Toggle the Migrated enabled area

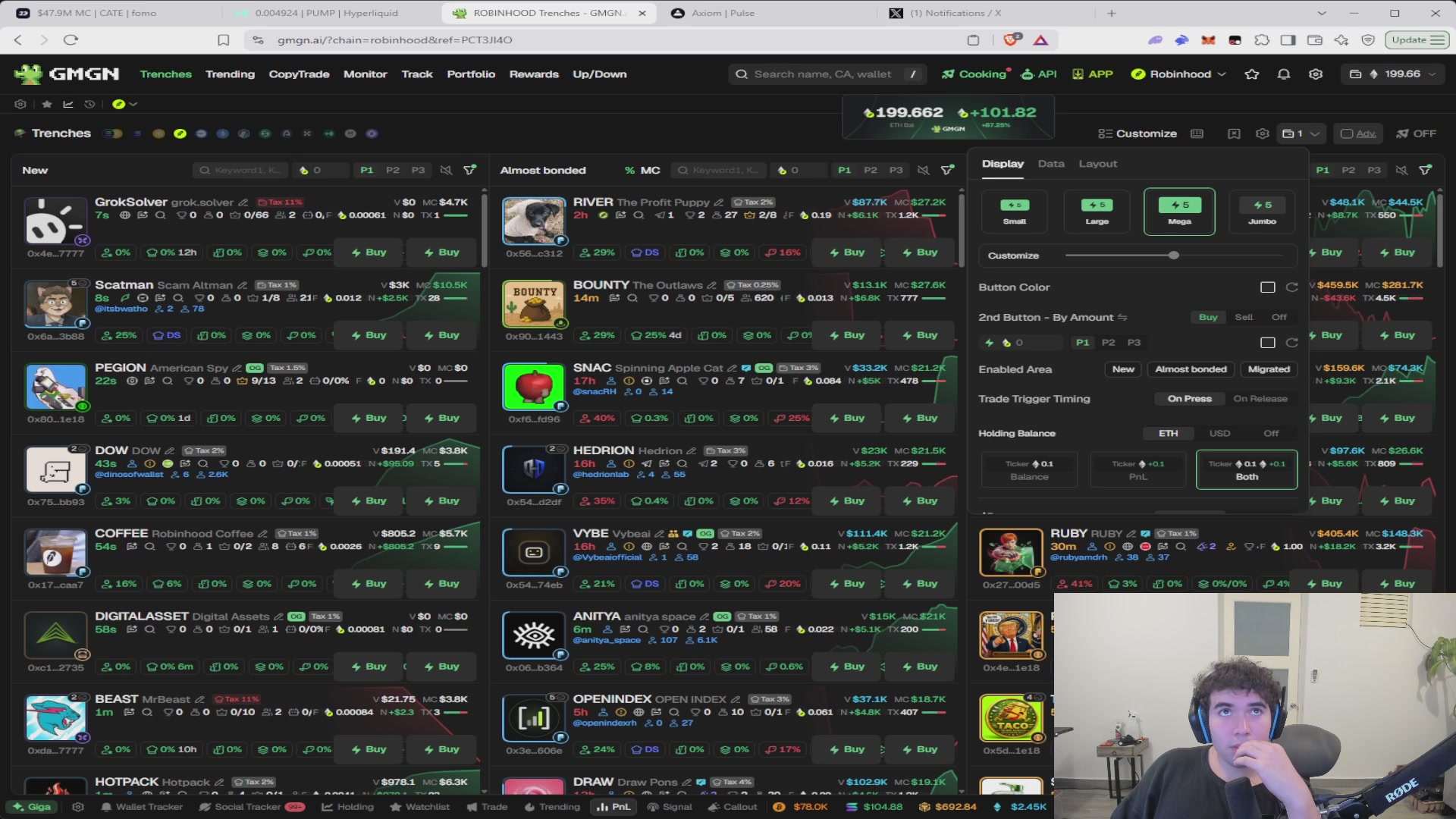(1269, 369)
